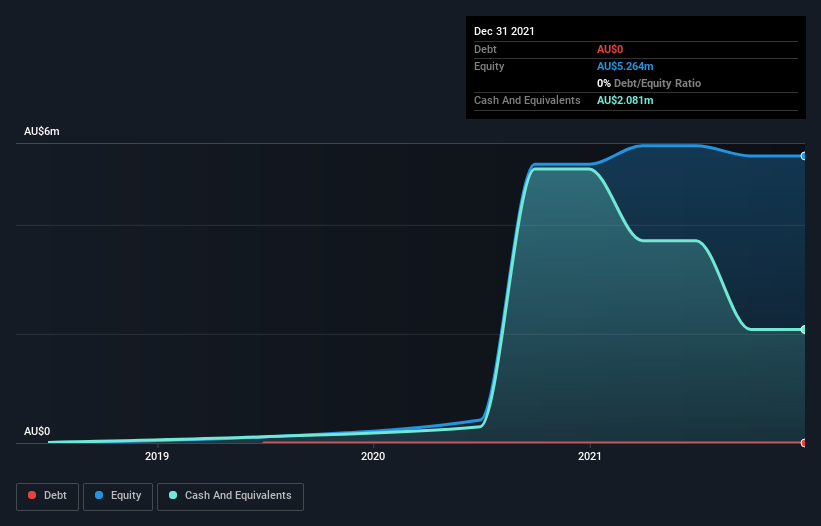821x526 pixels.
Task: Click the 2021 x-axis label
Action: 590,456
